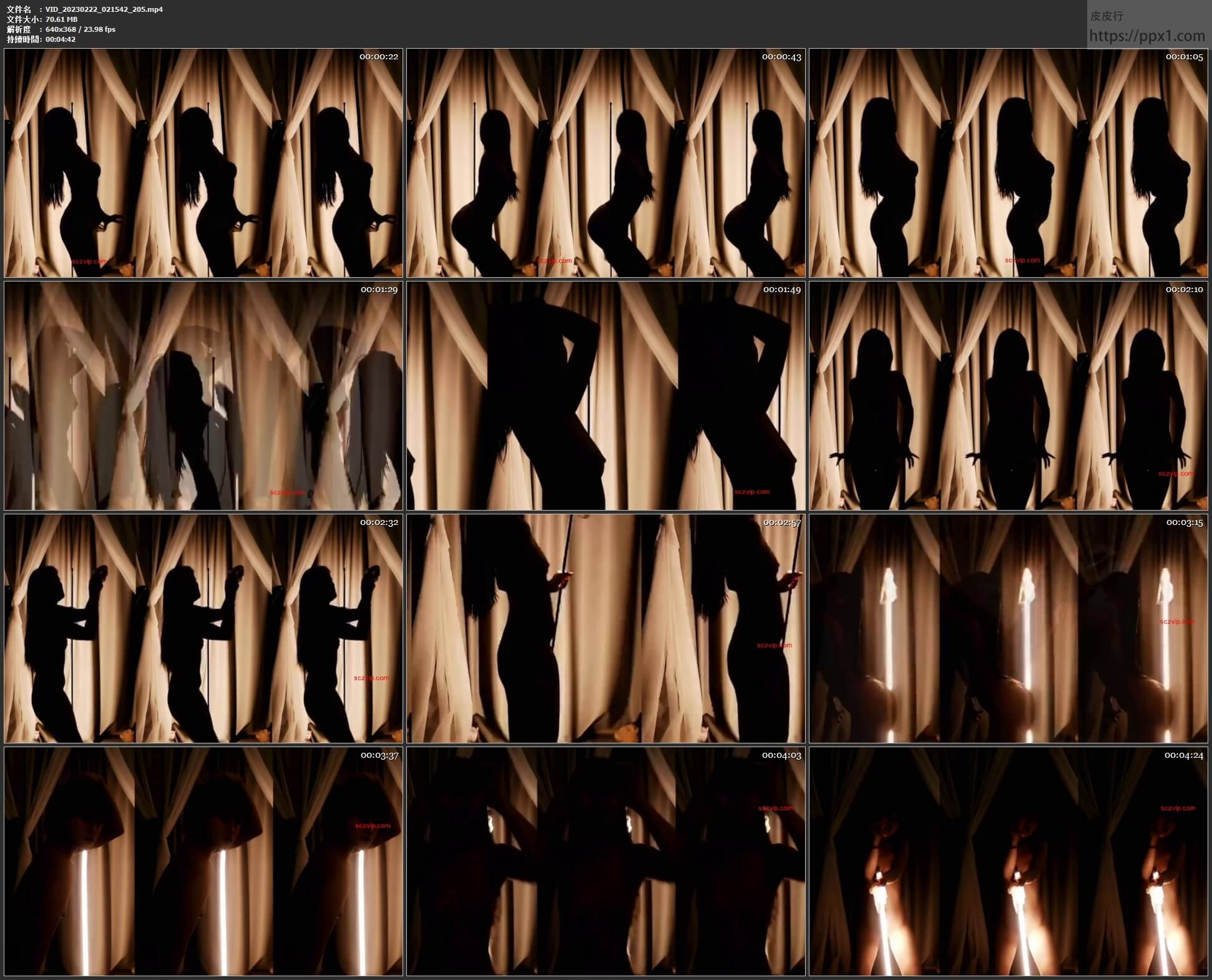
Task: Open the frame stamped 00:03:37
Action: pos(203,861)
